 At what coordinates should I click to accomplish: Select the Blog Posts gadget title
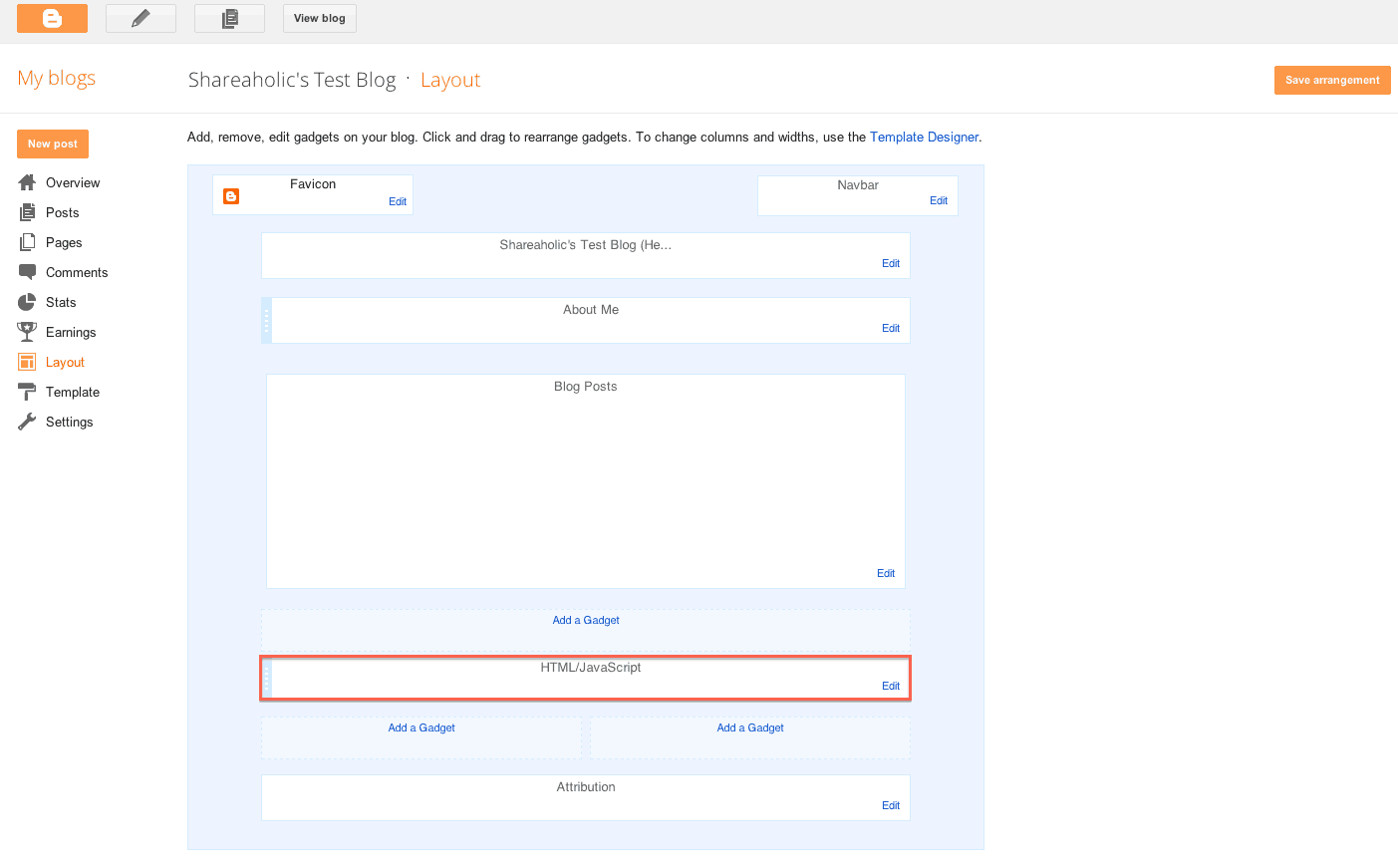coord(586,387)
